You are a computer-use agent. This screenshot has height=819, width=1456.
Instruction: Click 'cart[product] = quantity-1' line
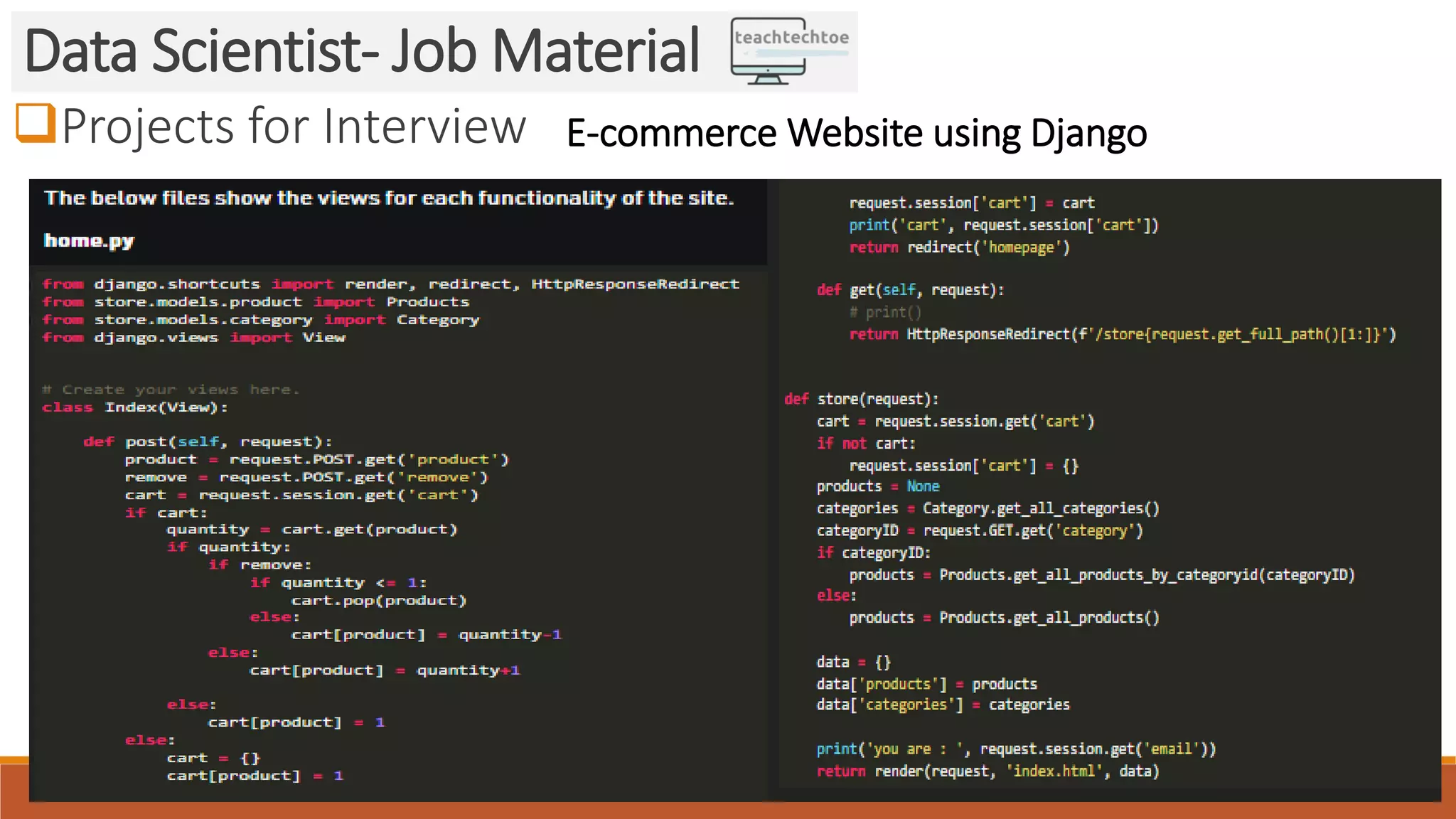(x=427, y=634)
